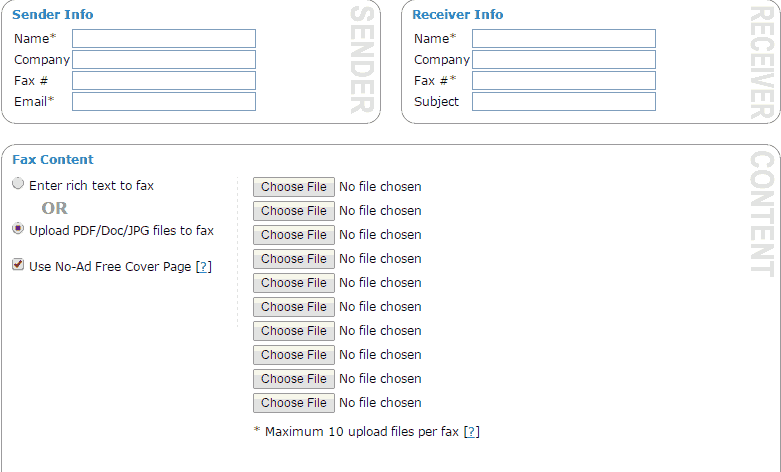The image size is (781, 472).
Task: Focus the receiver Subject field
Action: [x=564, y=102]
